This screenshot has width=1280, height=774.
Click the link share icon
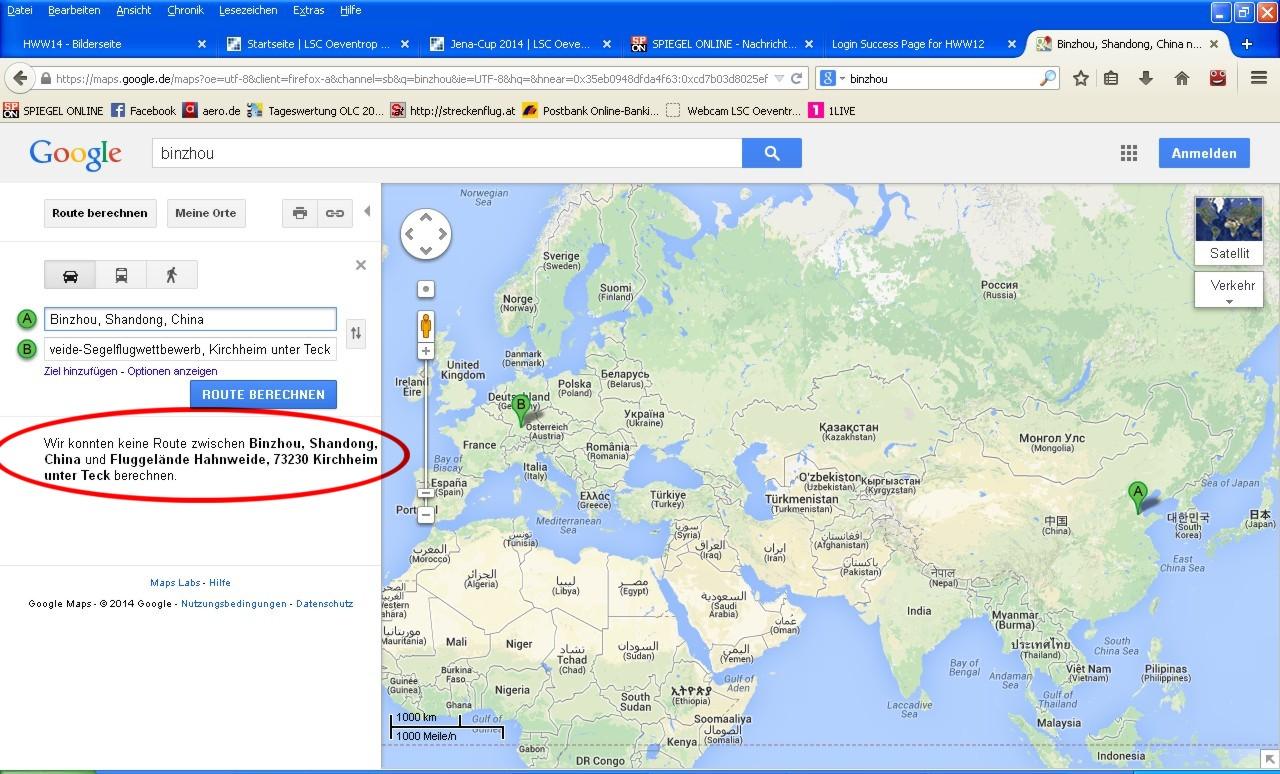point(335,213)
